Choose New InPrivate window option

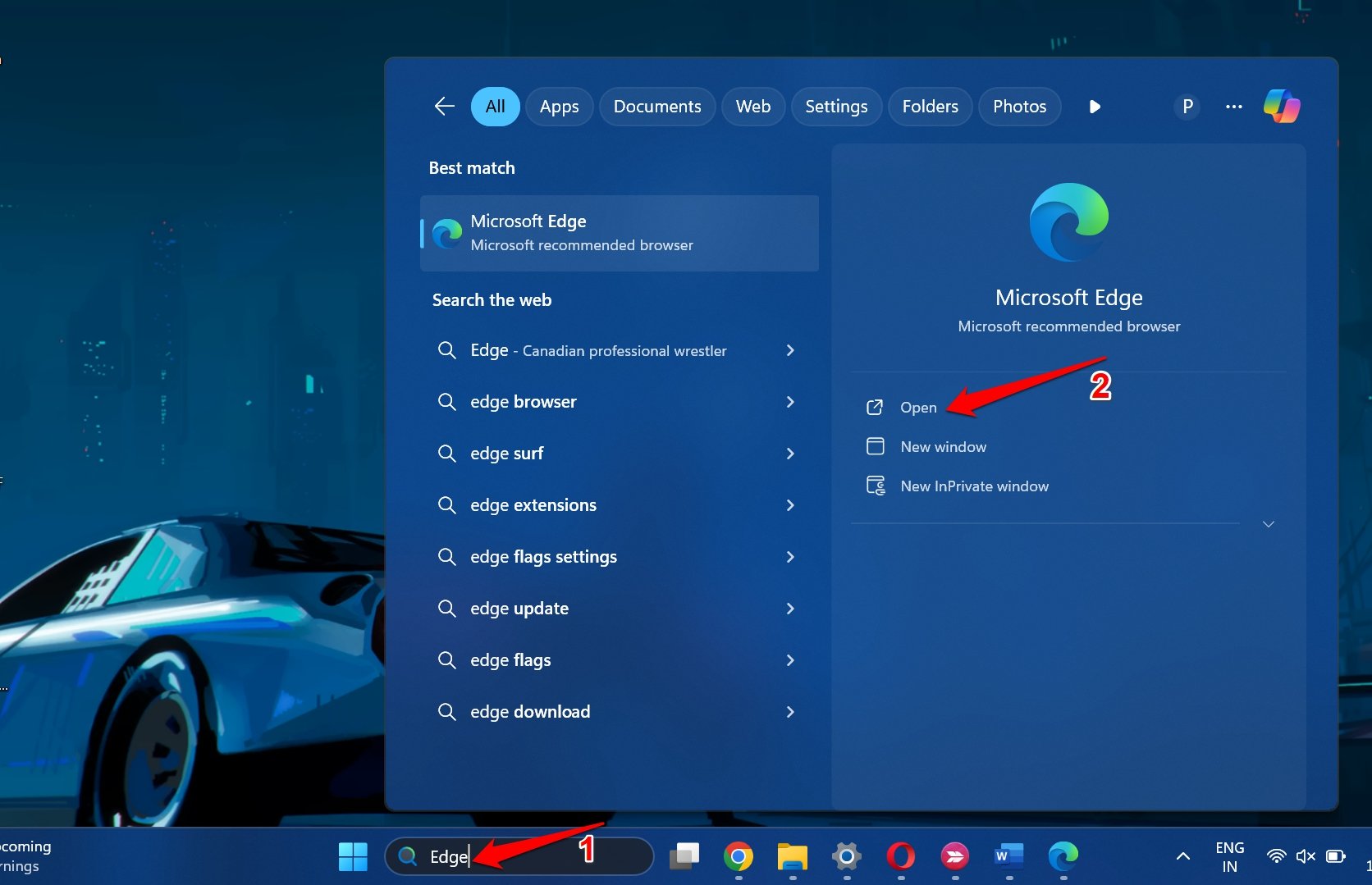pos(974,486)
